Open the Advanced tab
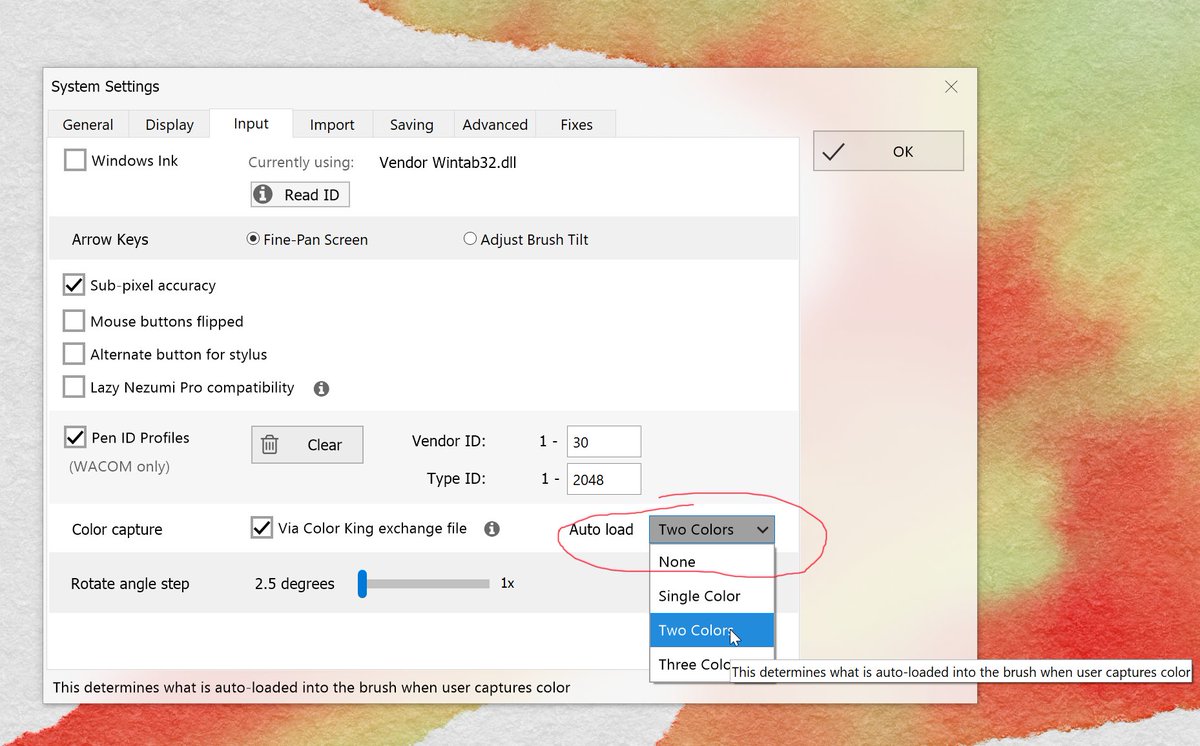 [495, 124]
